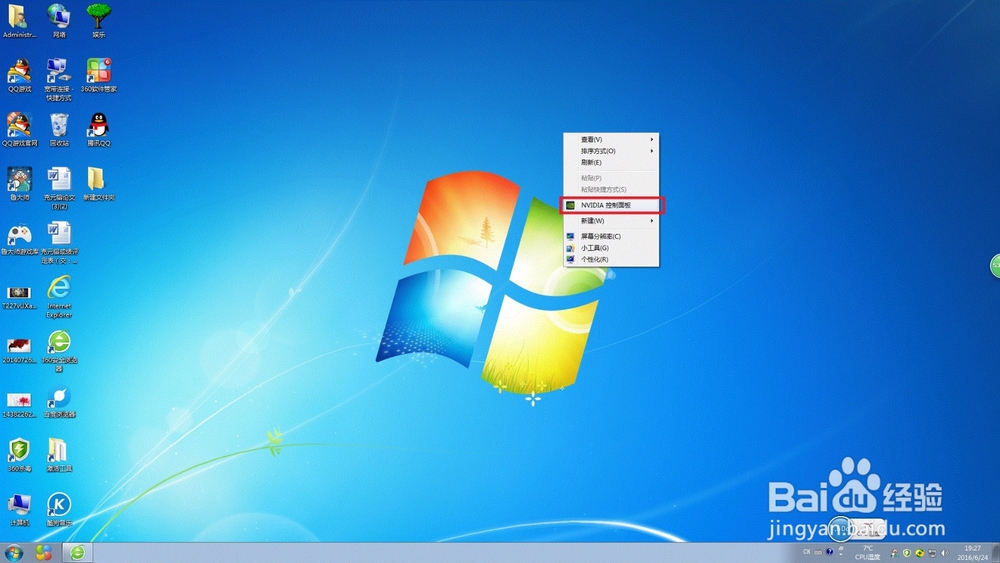Expand the 排序方式(O) submenu arrow
Image resolution: width=1000 pixels, height=563 pixels.
[652, 151]
